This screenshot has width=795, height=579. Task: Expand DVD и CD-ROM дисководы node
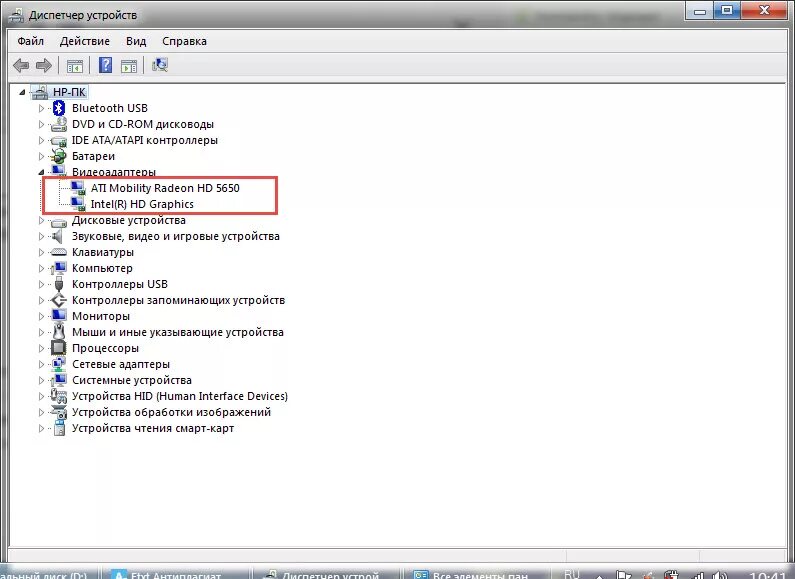42,124
